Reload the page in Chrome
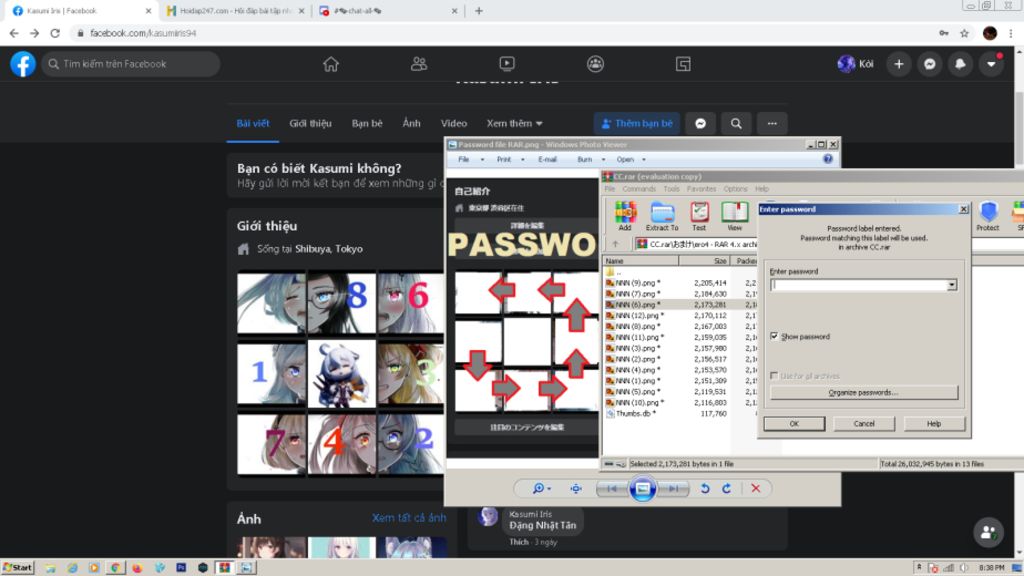This screenshot has width=1024, height=576. tap(55, 33)
